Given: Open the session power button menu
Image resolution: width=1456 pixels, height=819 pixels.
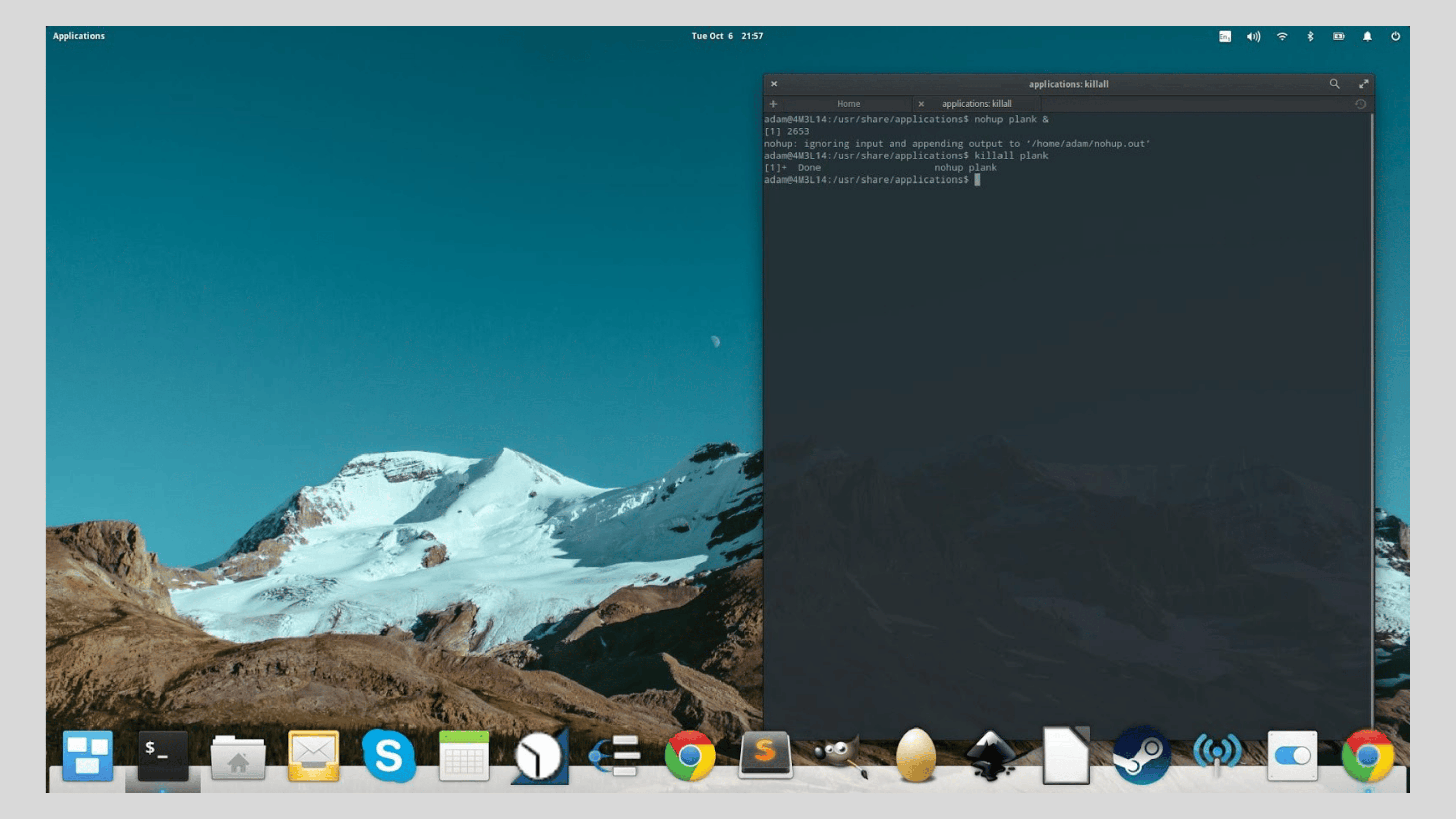Looking at the screenshot, I should tap(1395, 37).
